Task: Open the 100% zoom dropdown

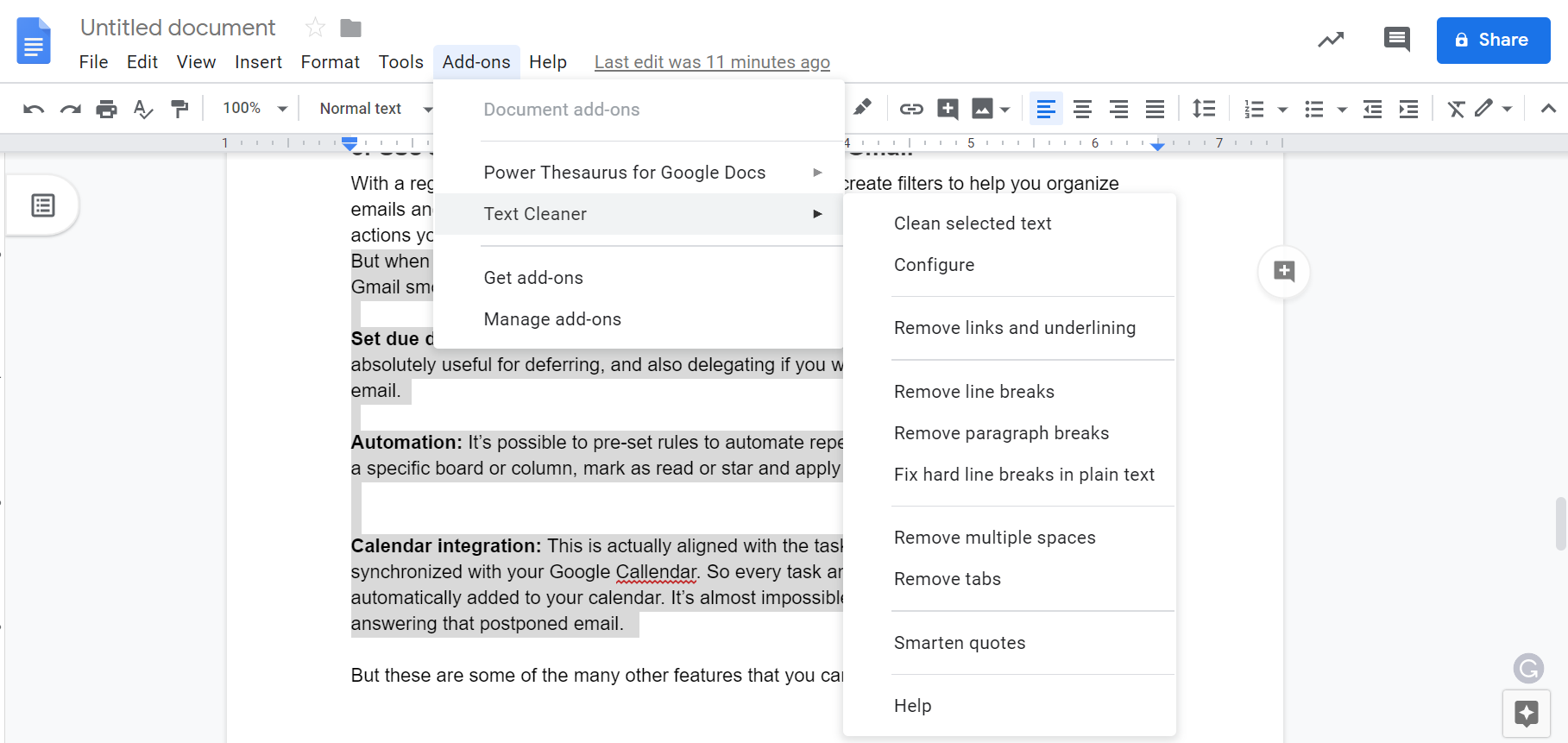Action: (x=255, y=109)
